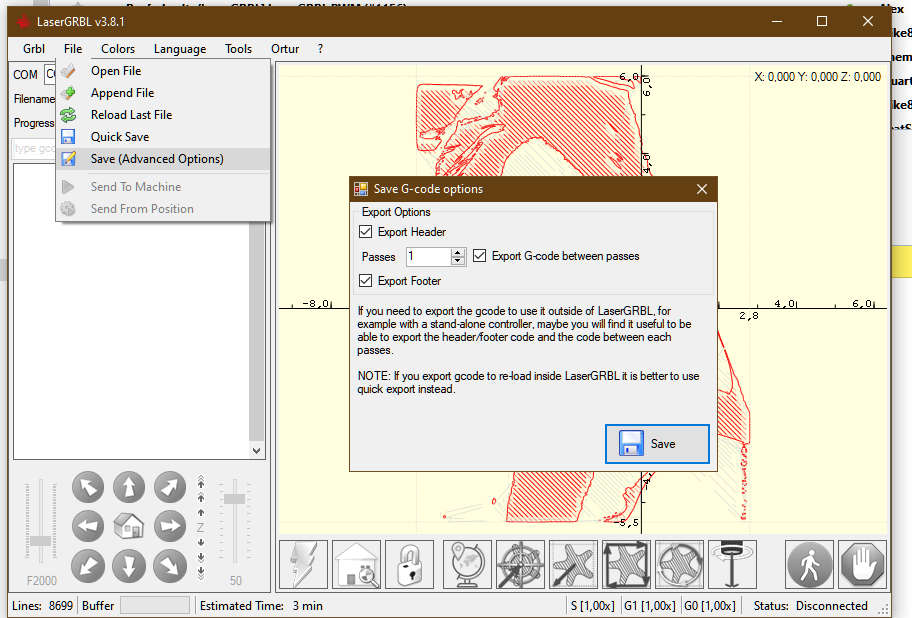Click the Status: Disconnected indicator
This screenshot has height=618, width=912.
tap(810, 606)
